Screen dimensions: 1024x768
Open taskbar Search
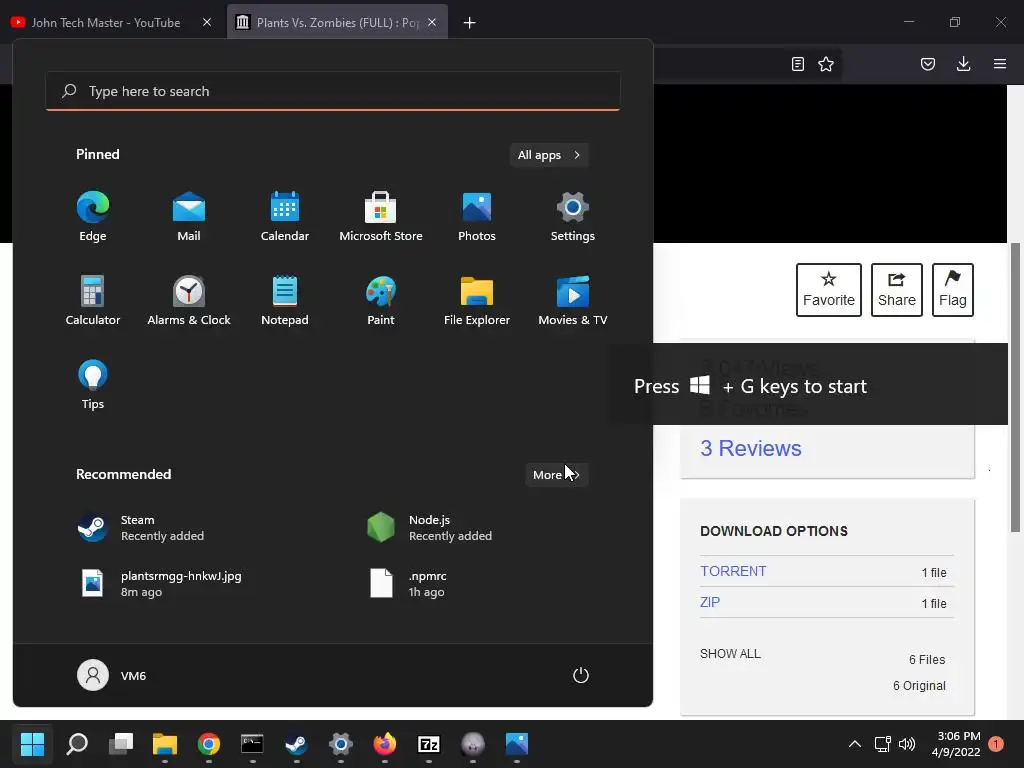pos(77,744)
